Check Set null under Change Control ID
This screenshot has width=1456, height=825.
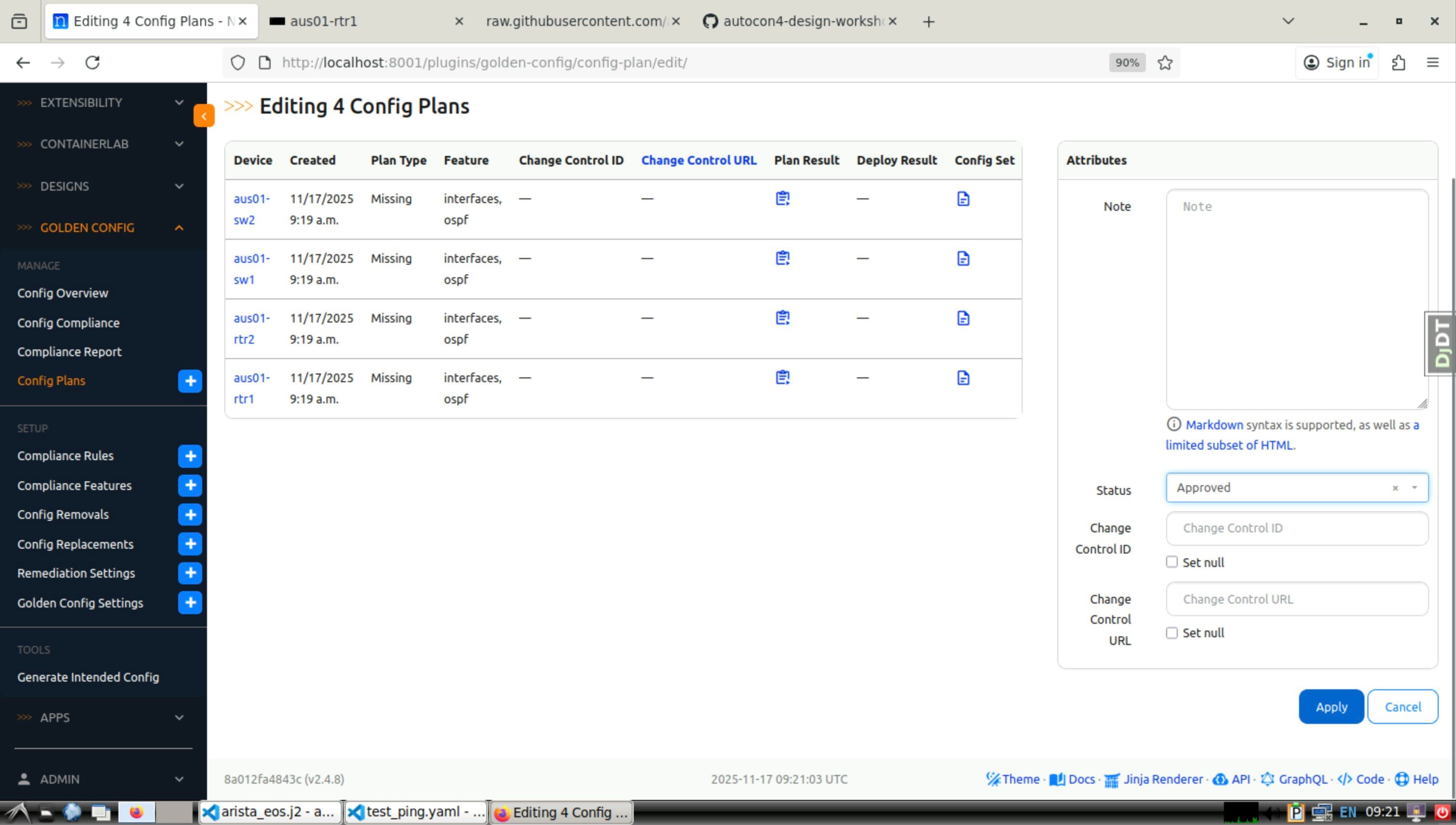click(x=1171, y=562)
